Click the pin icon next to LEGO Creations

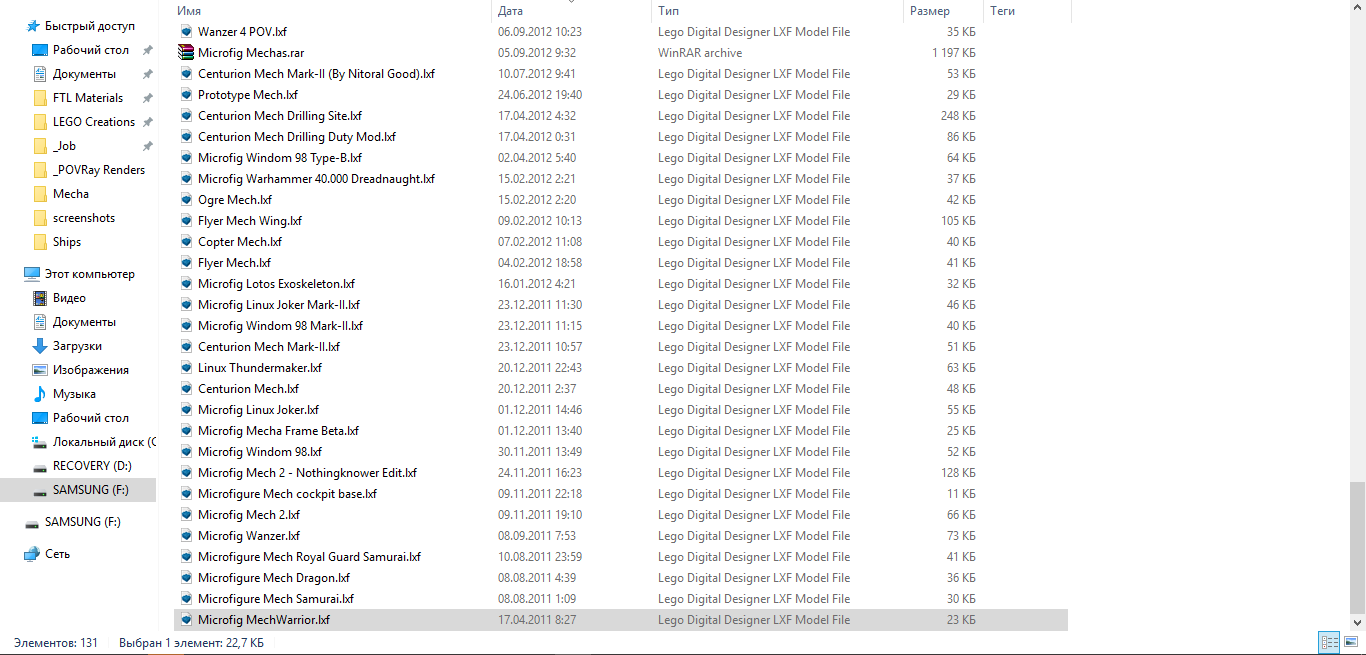(148, 122)
